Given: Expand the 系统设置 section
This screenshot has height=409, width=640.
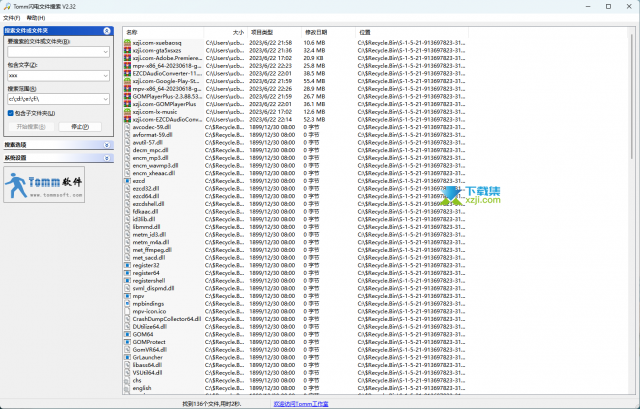Looking at the screenshot, I should click(107, 158).
